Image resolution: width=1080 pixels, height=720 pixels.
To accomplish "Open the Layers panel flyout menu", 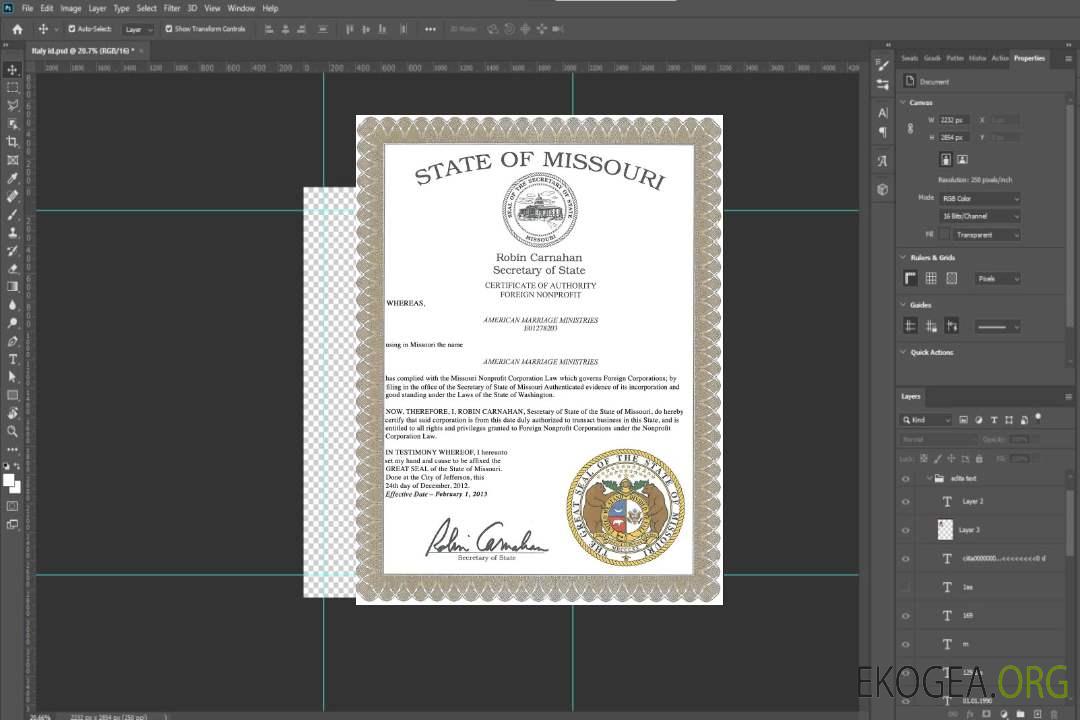I will 1068,397.
